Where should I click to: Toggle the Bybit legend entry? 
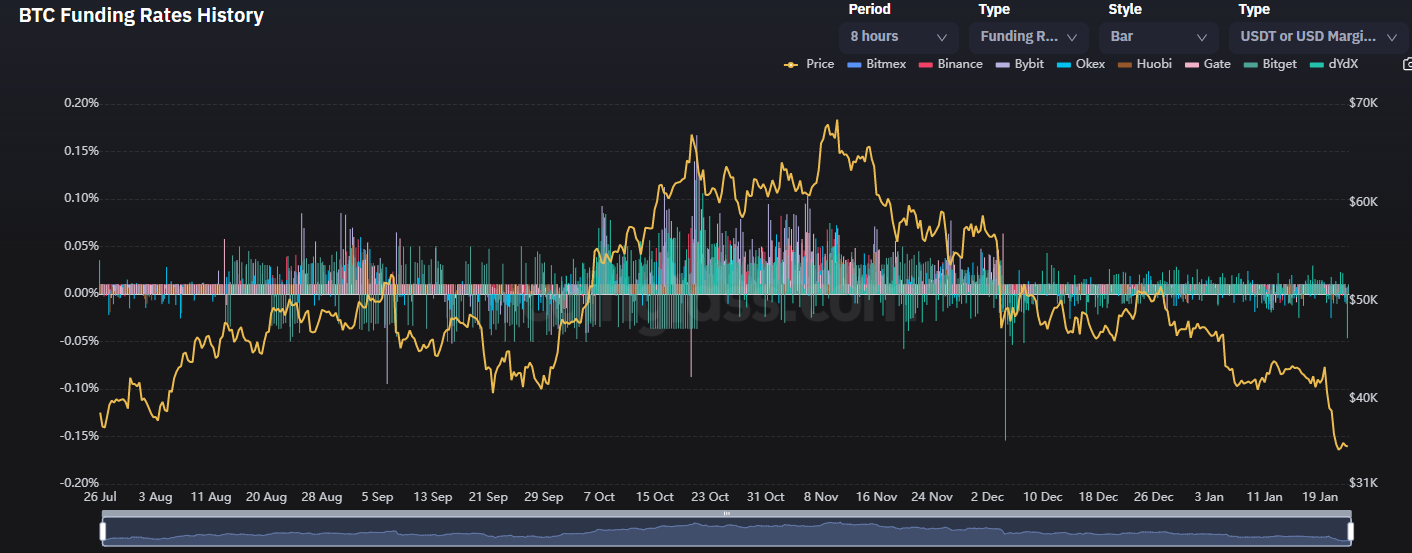pyautogui.click(x=1019, y=64)
